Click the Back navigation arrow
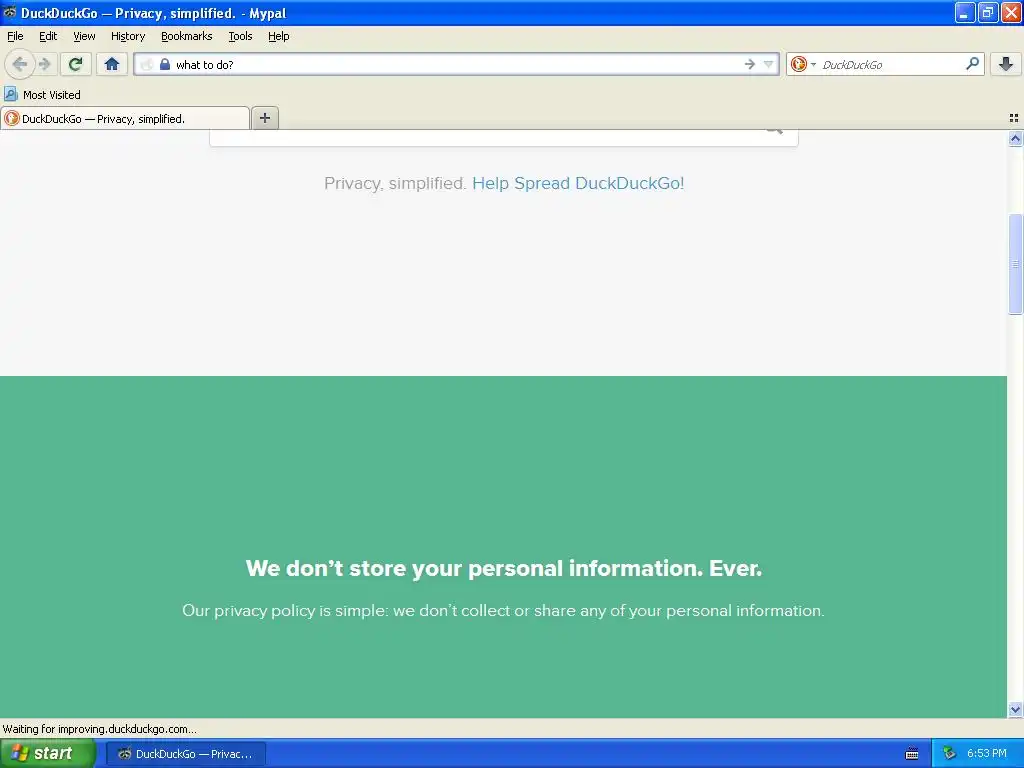The image size is (1024, 768). (19, 64)
